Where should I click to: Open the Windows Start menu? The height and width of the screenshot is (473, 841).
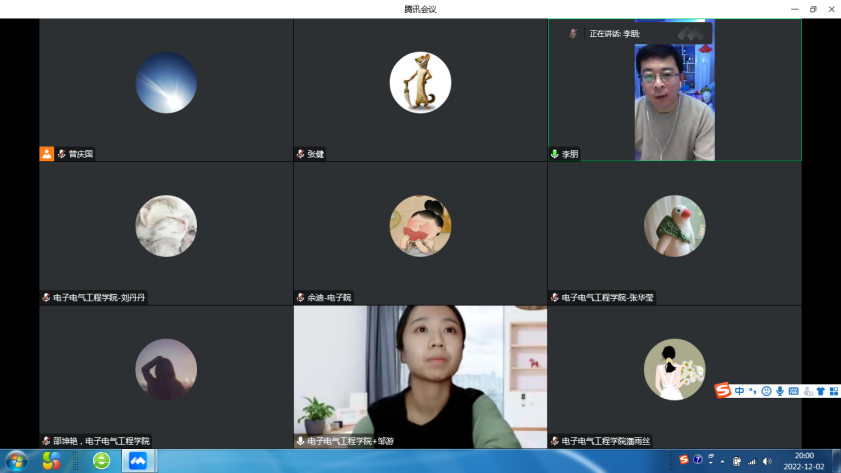tap(17, 460)
